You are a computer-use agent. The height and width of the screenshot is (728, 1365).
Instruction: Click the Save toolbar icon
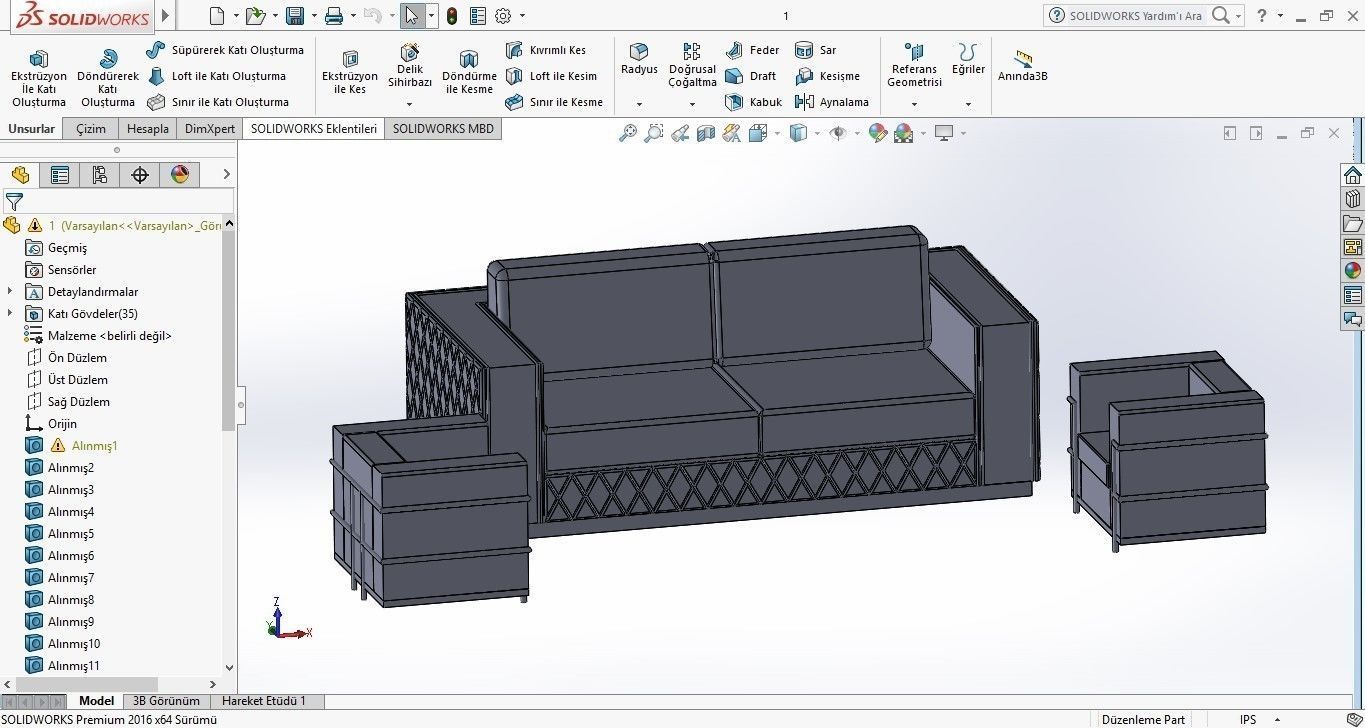[x=295, y=16]
